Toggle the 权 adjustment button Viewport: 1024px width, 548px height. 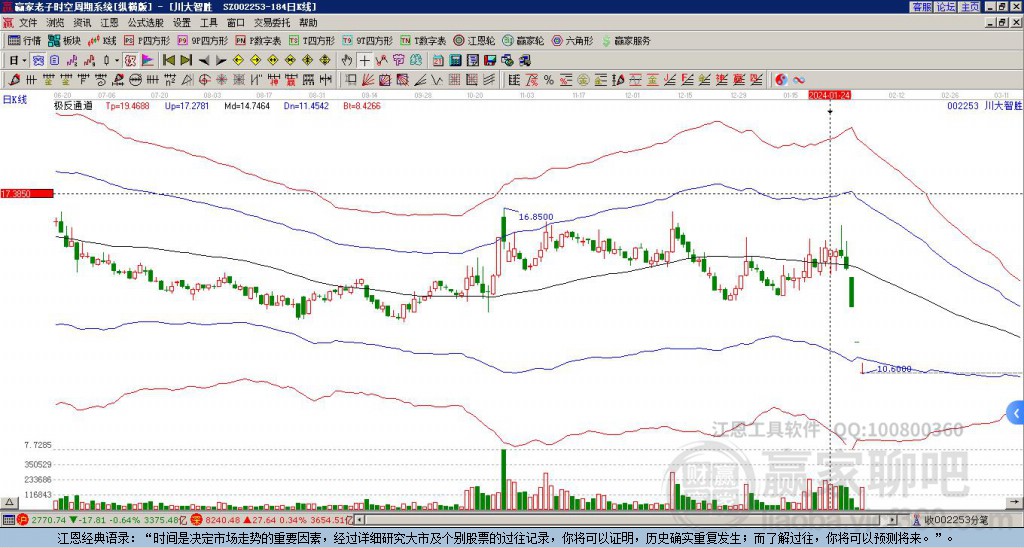click(x=130, y=61)
